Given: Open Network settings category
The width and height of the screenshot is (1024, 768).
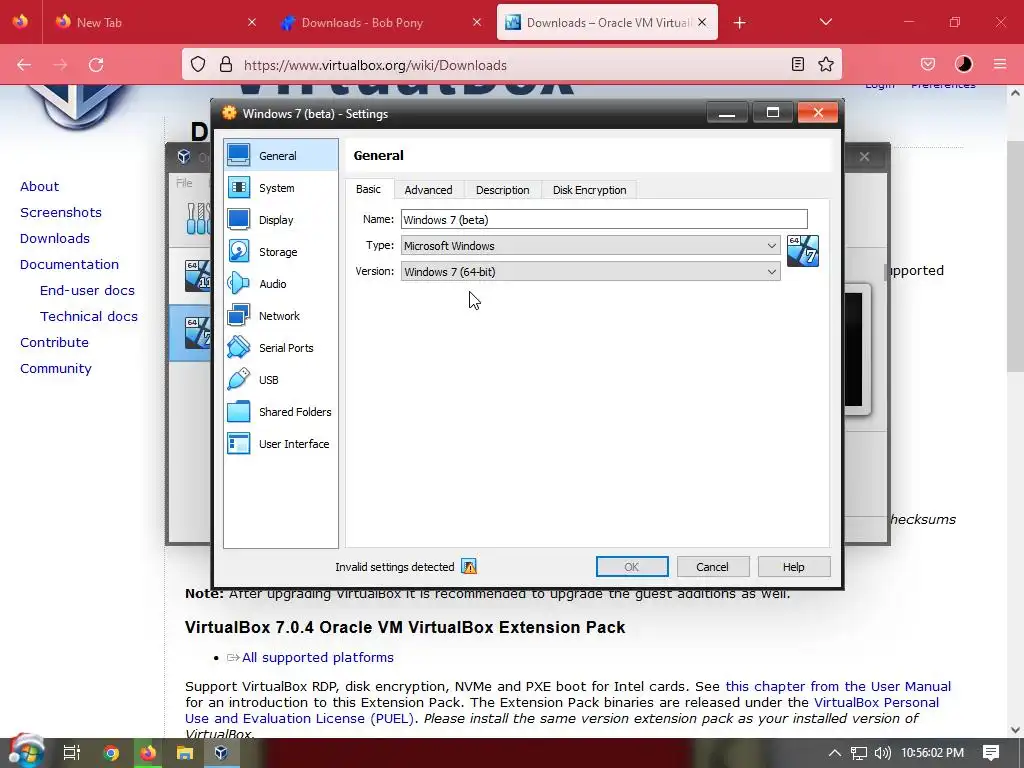Looking at the screenshot, I should [x=281, y=316].
